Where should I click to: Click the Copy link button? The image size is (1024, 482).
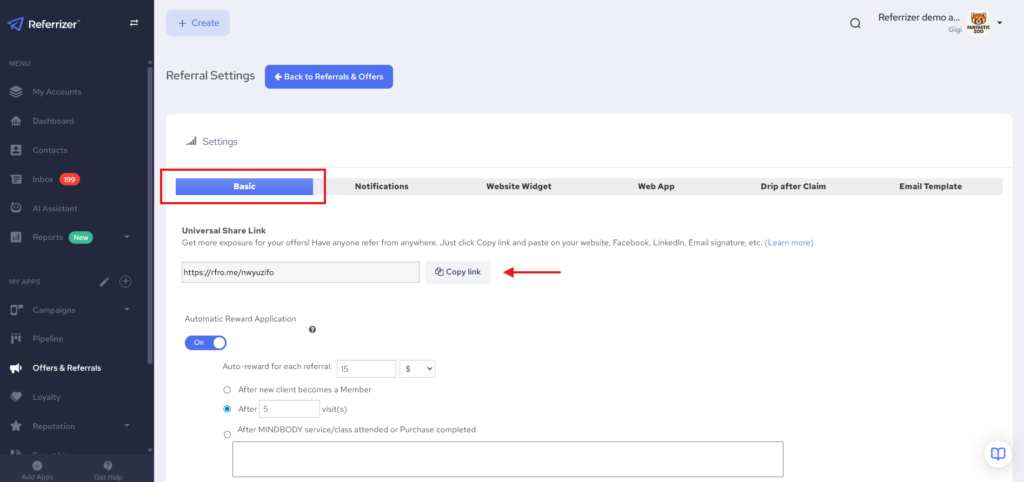(x=458, y=272)
